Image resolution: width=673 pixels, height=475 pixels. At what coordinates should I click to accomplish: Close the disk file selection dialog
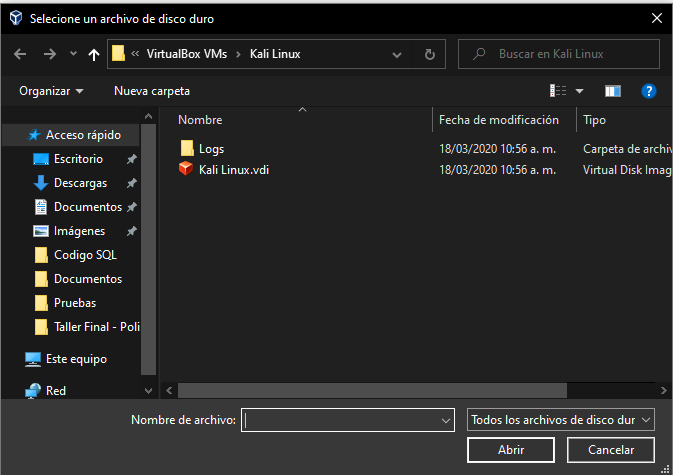click(657, 18)
